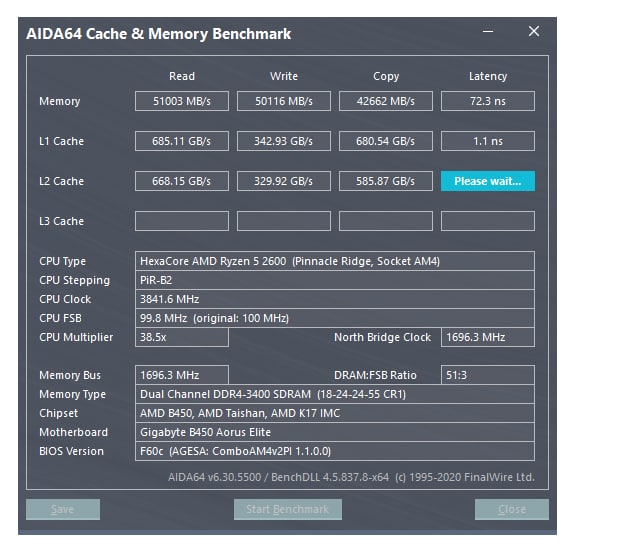The image size is (640, 553).
Task: Minimize the AIDA64 benchmark window
Action: coord(488,31)
